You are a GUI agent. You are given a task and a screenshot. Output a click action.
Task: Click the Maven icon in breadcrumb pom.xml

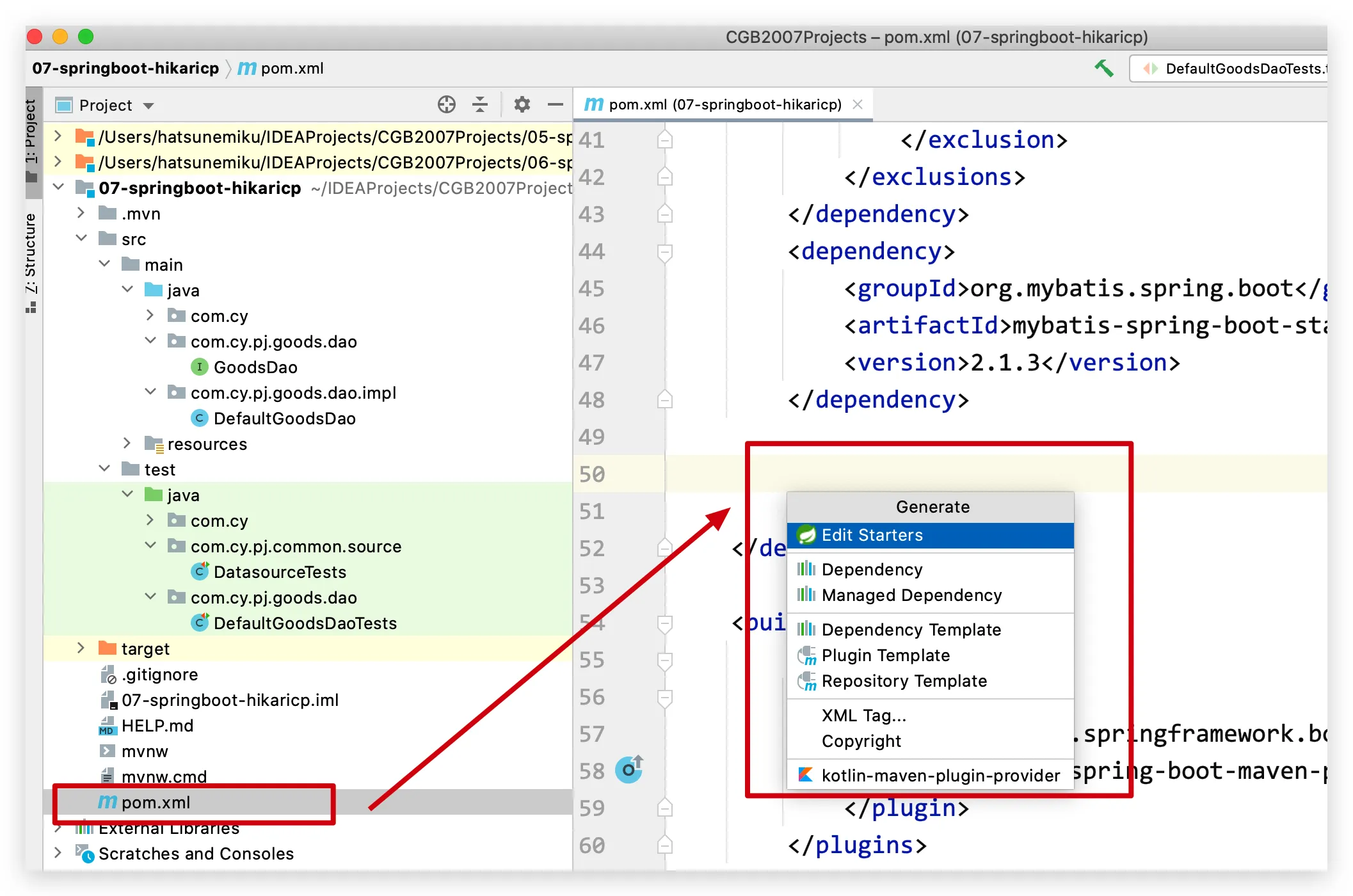[247, 68]
